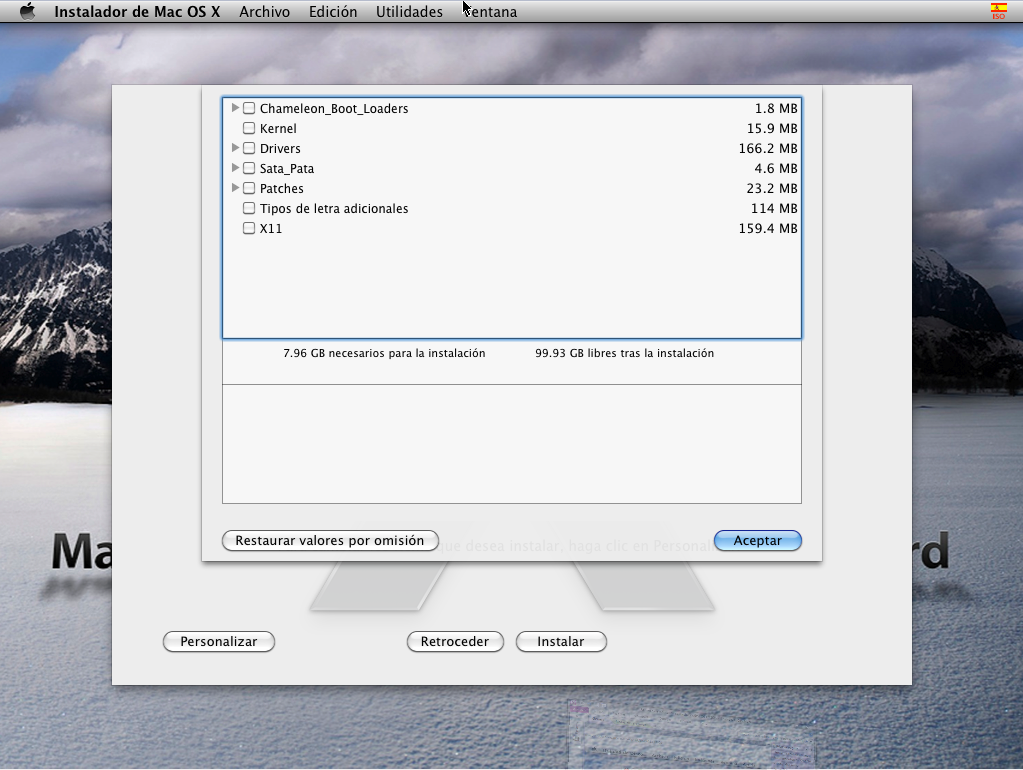Click '7.96 GB necesarios para la instalación' text
This screenshot has height=770, width=1023.
[x=384, y=353]
